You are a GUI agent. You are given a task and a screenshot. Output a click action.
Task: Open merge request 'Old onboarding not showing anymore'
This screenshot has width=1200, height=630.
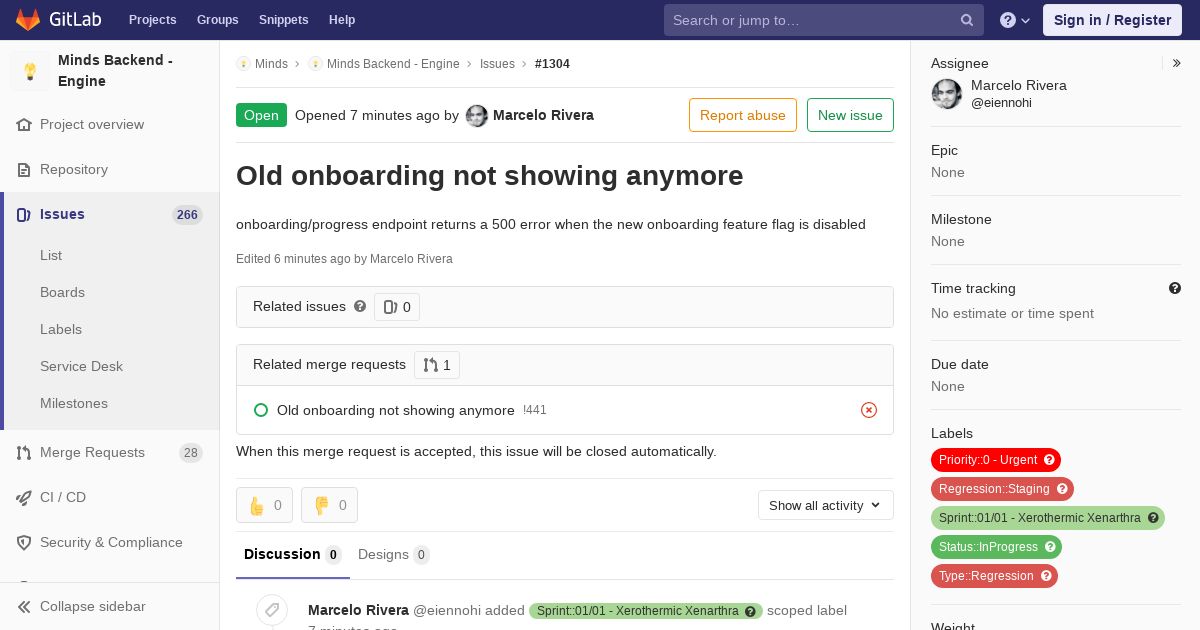(x=396, y=410)
